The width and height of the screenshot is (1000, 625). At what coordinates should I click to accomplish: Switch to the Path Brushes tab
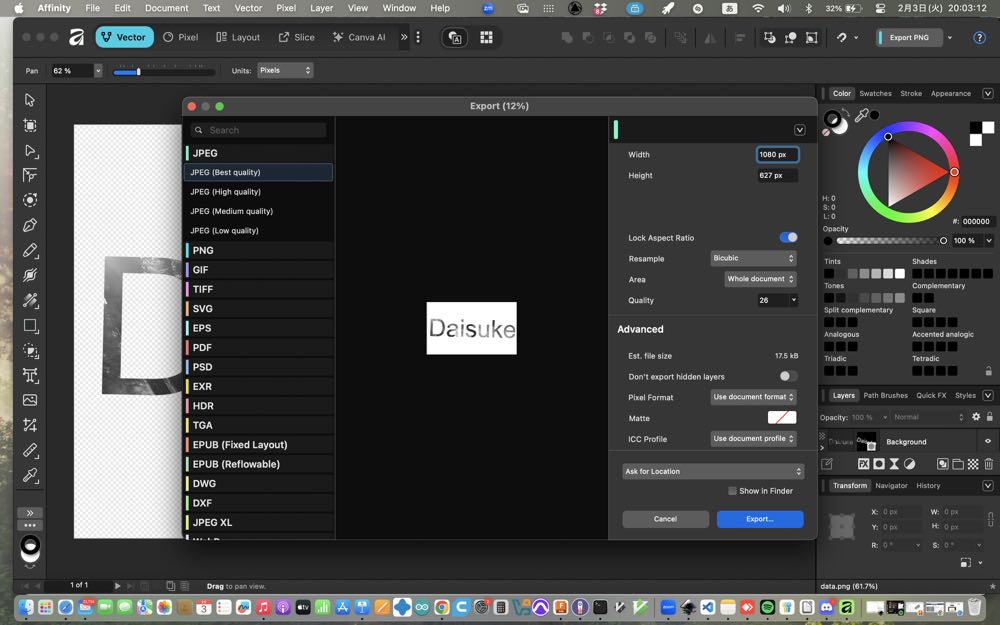(885, 395)
